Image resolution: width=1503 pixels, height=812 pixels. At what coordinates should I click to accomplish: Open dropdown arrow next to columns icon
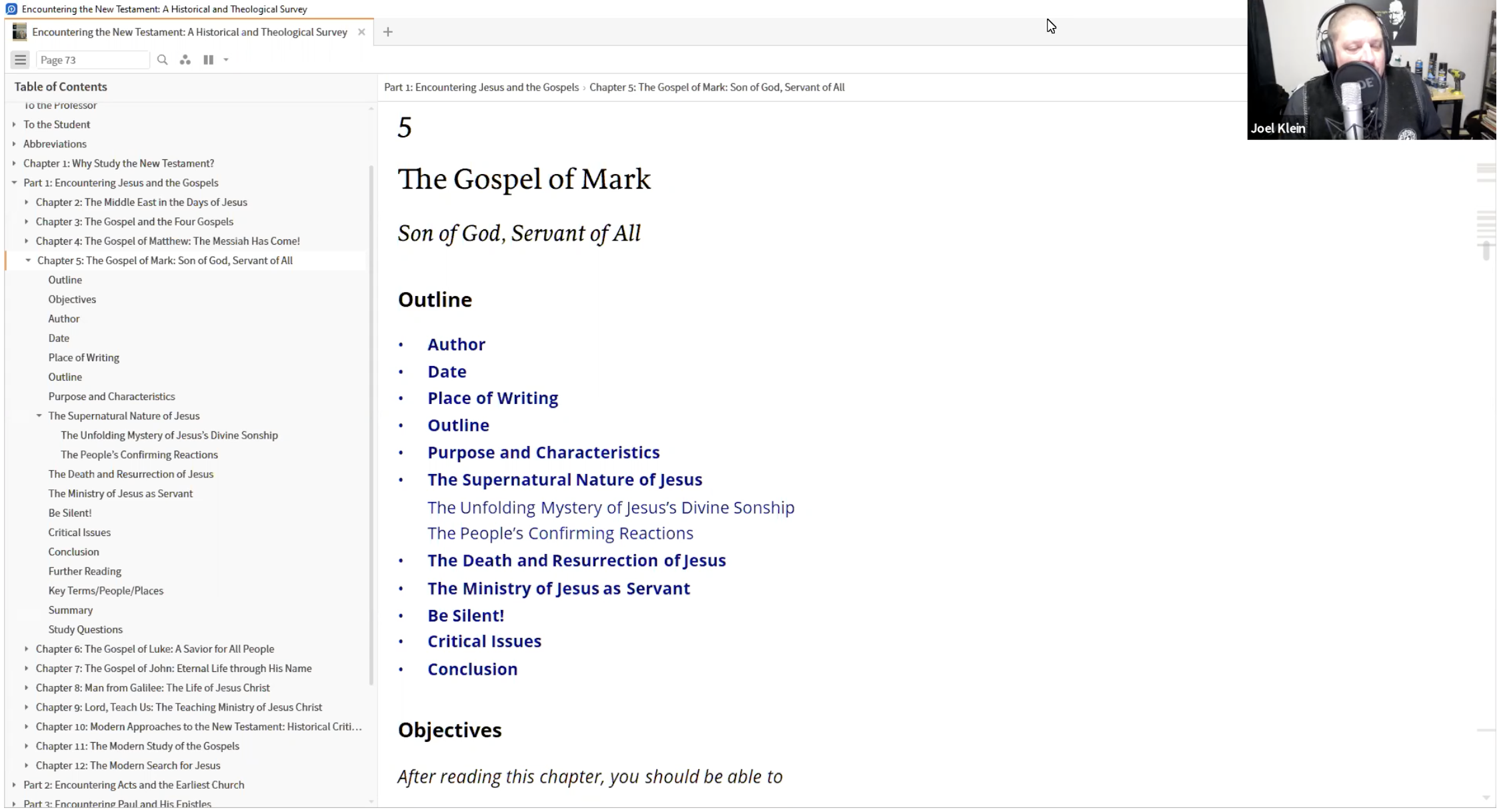click(x=226, y=60)
